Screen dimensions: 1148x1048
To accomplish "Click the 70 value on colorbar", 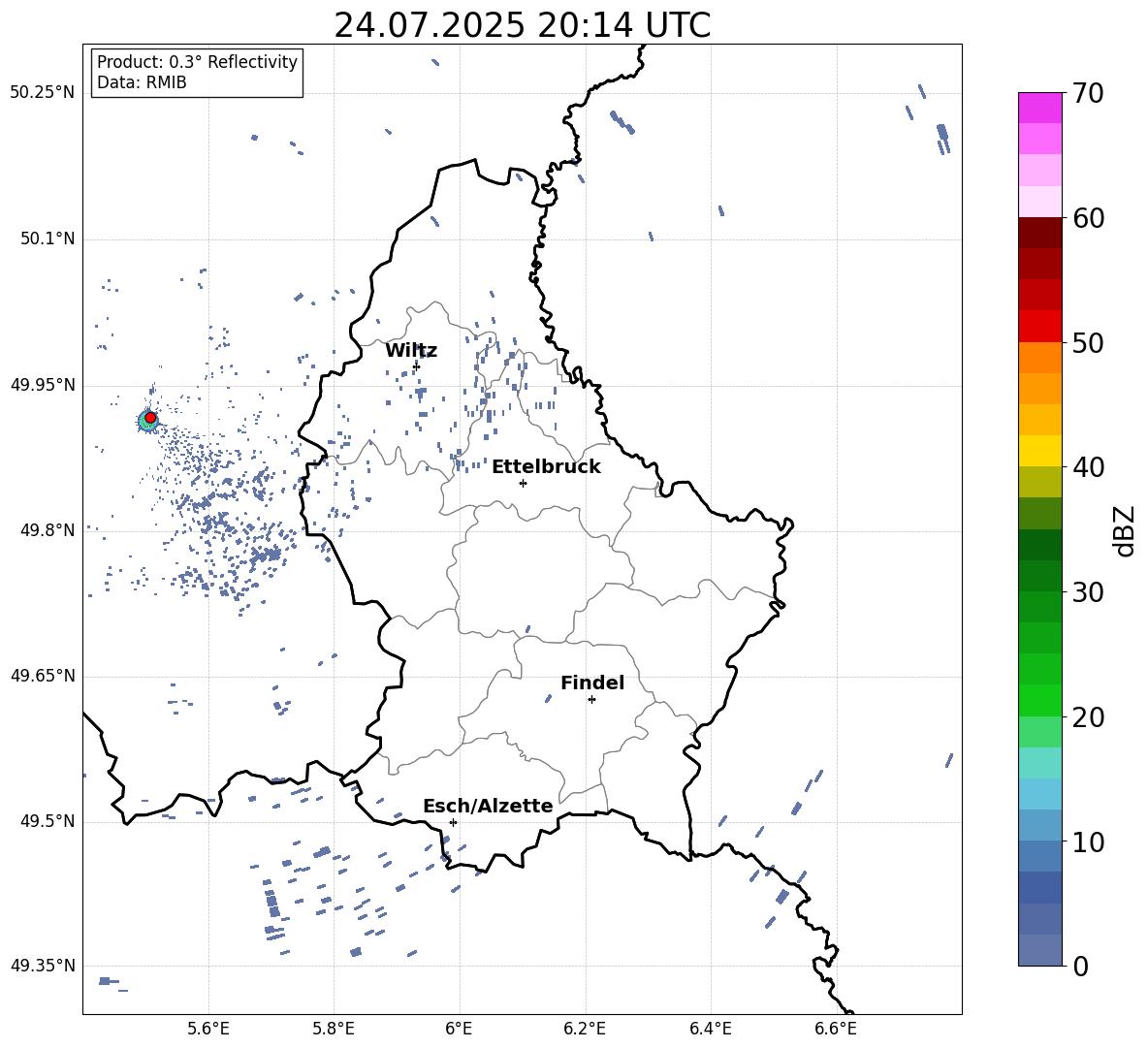I will pyautogui.click(x=1088, y=93).
